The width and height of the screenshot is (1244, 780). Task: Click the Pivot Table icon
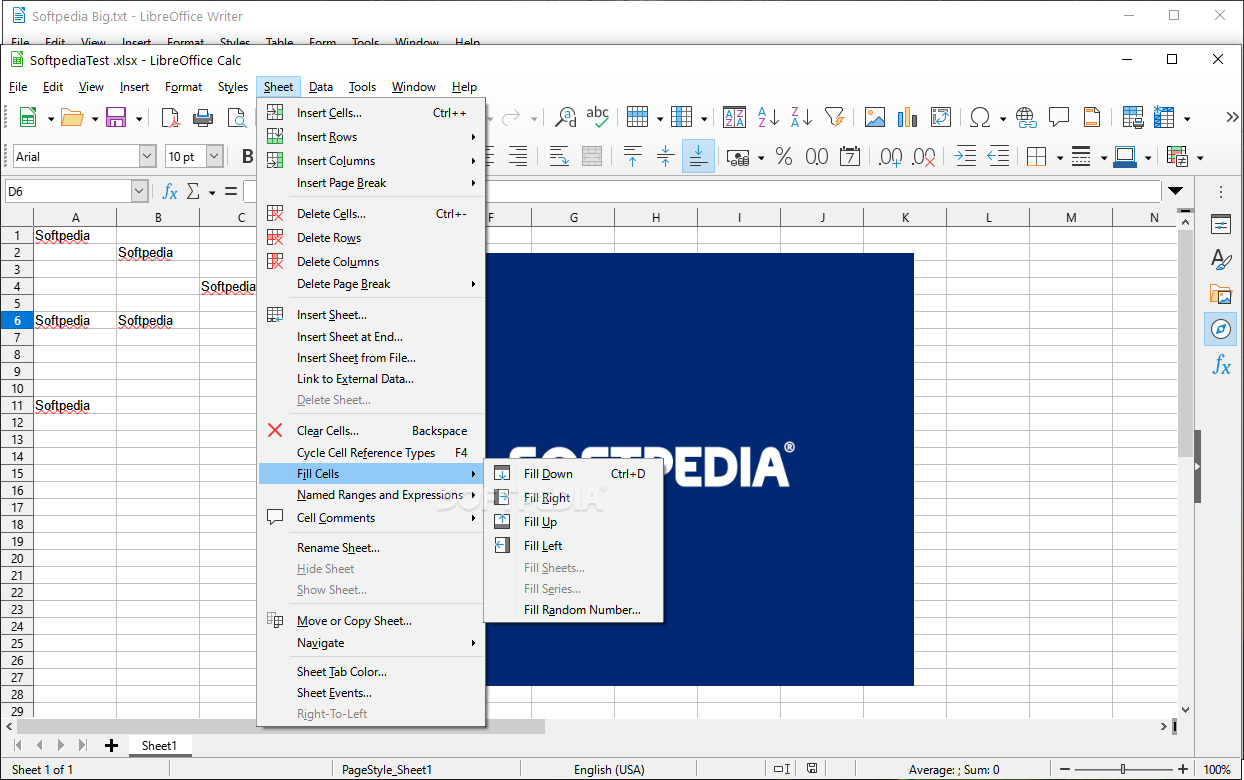tap(941, 118)
